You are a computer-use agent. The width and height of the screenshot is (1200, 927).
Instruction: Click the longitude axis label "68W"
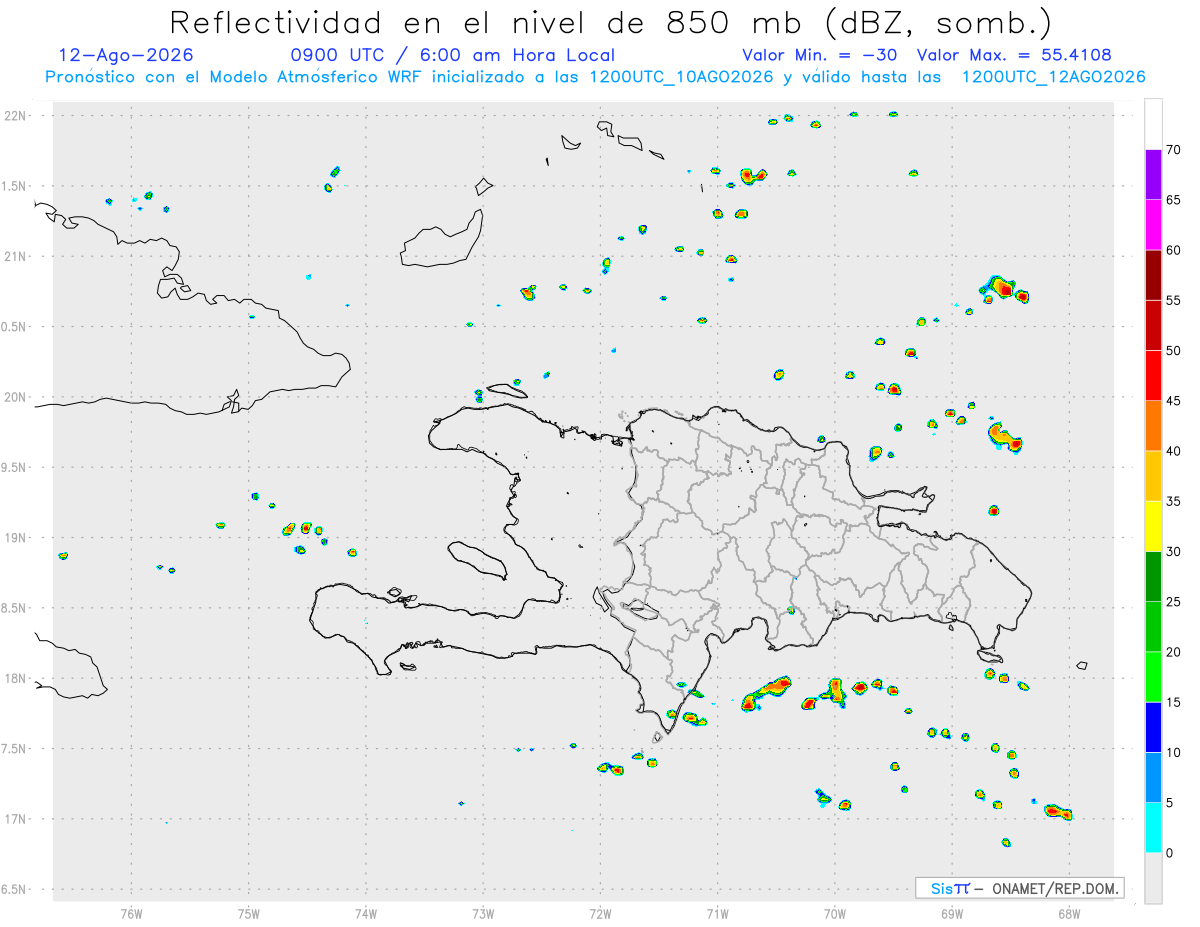1069,913
